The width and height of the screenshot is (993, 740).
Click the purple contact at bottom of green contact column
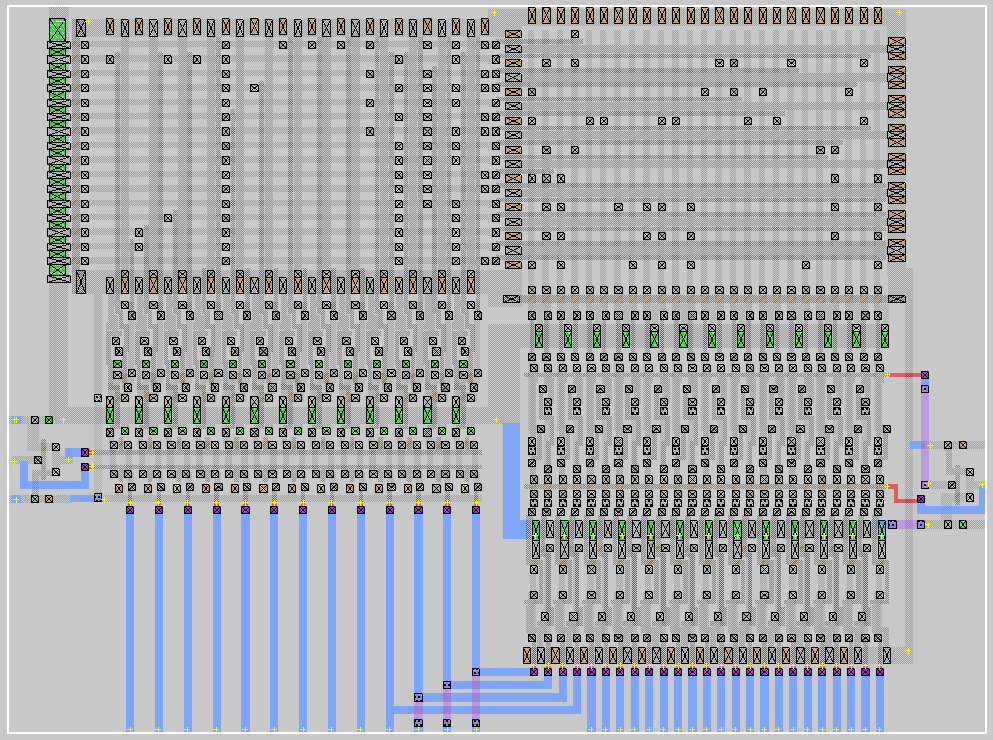pos(81,282)
